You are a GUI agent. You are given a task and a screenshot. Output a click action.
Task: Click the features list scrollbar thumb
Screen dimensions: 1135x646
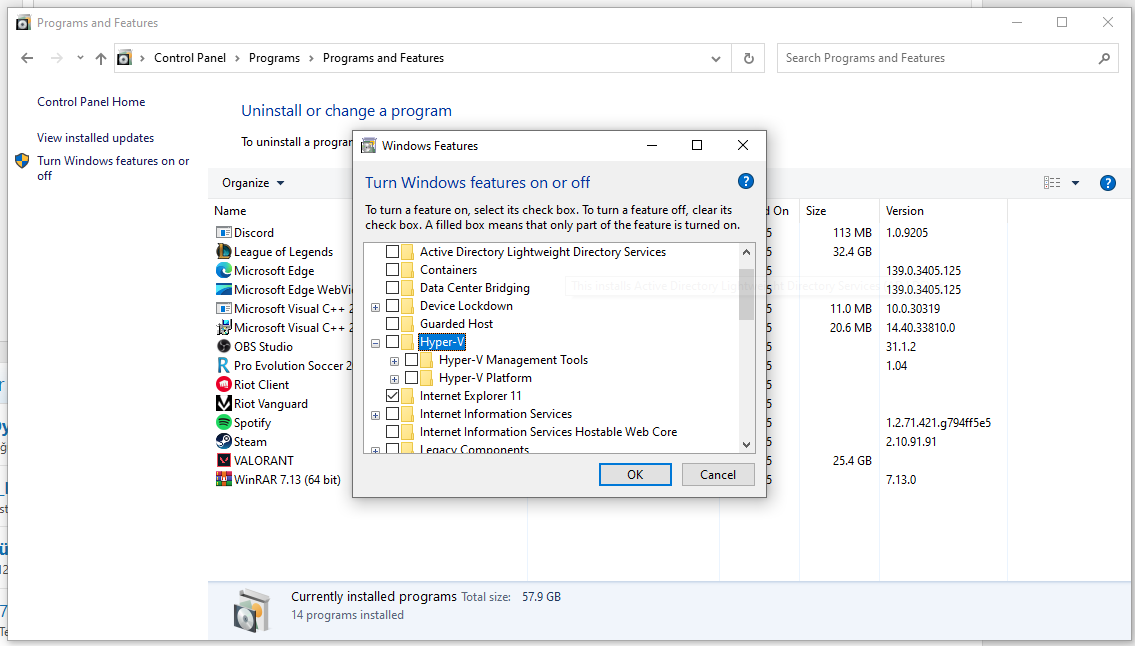click(x=746, y=294)
